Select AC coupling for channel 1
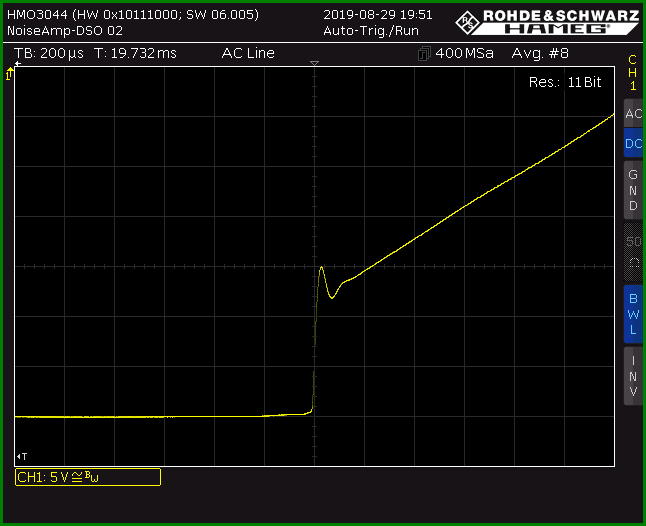This screenshot has height=526, width=646. click(x=633, y=113)
